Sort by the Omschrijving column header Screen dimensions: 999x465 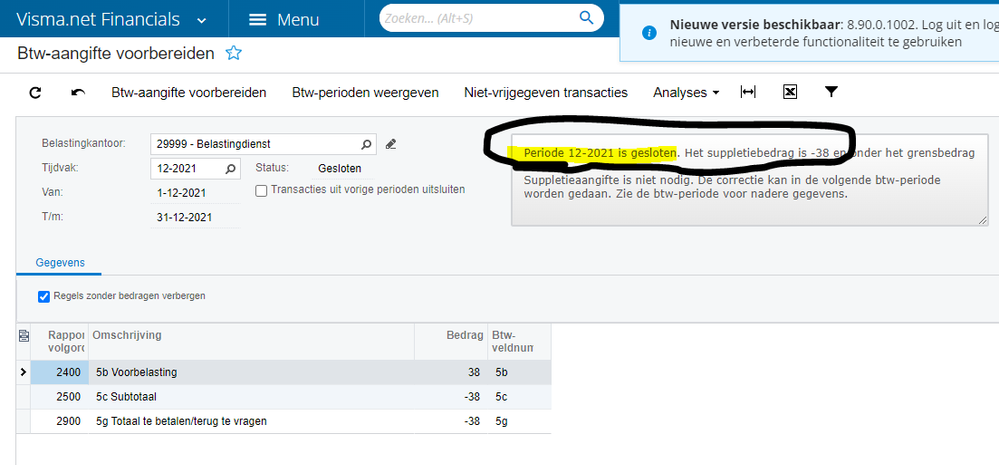252,341
